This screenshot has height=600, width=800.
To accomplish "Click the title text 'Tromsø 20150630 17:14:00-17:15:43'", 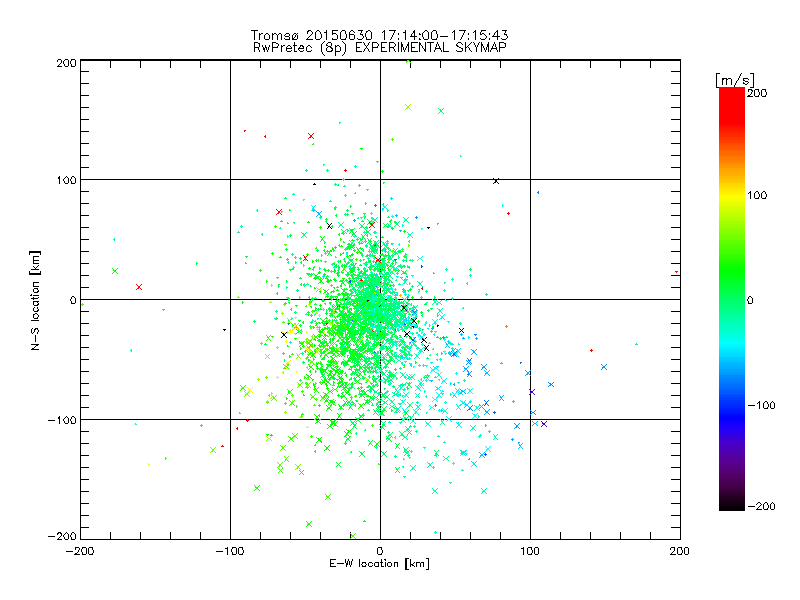I will coord(379,35).
